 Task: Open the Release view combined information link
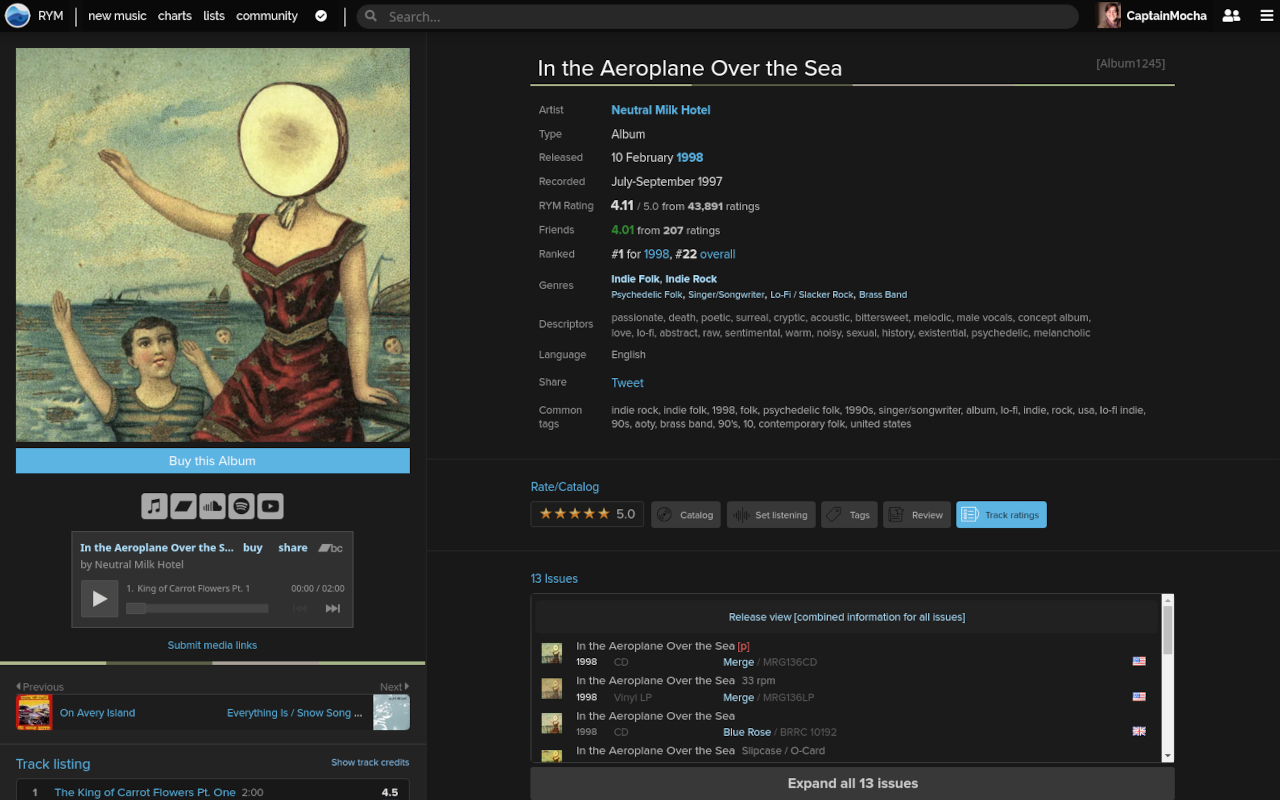pyautogui.click(x=847, y=617)
